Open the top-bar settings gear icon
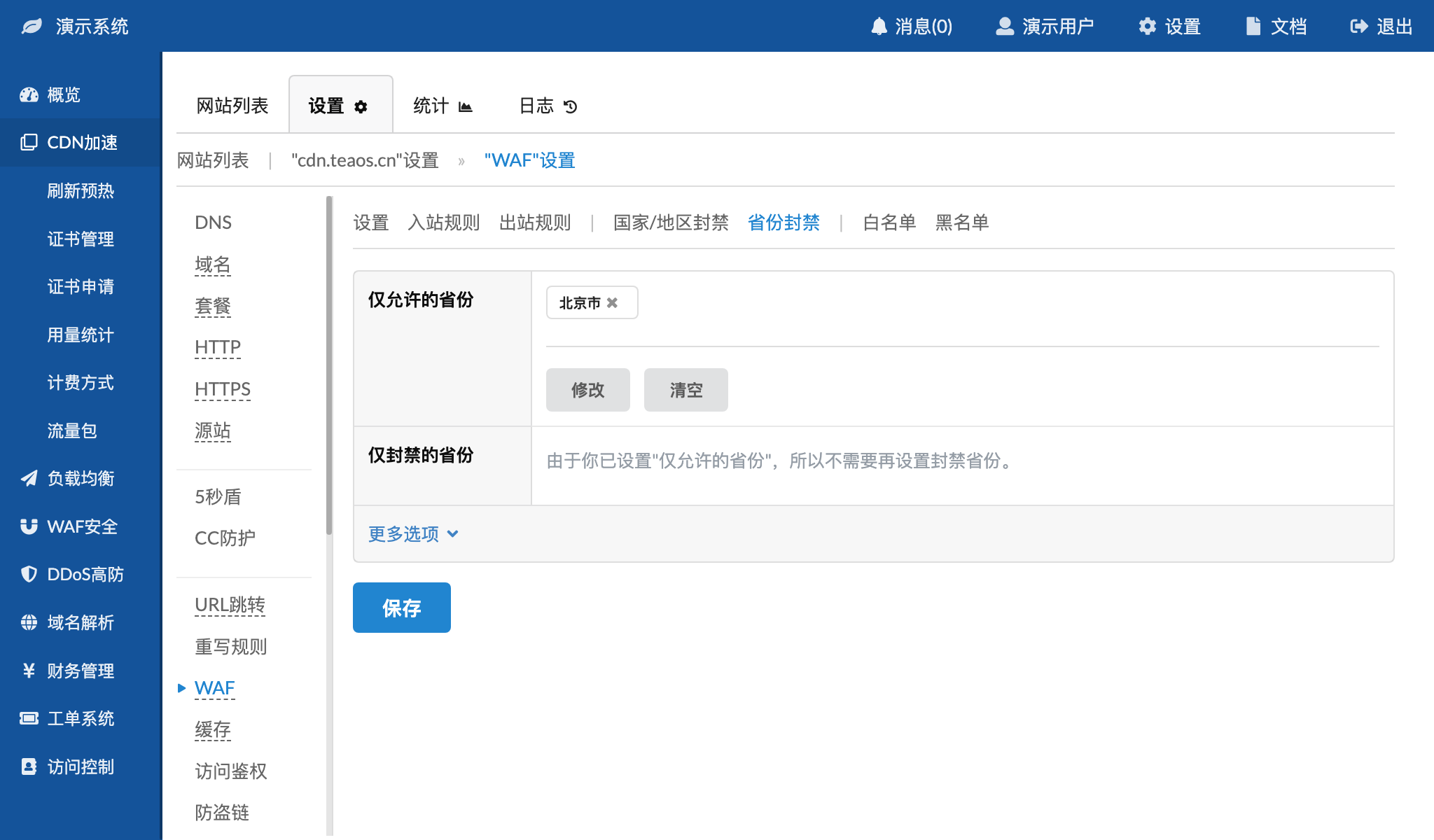The image size is (1434, 840). tap(1147, 27)
